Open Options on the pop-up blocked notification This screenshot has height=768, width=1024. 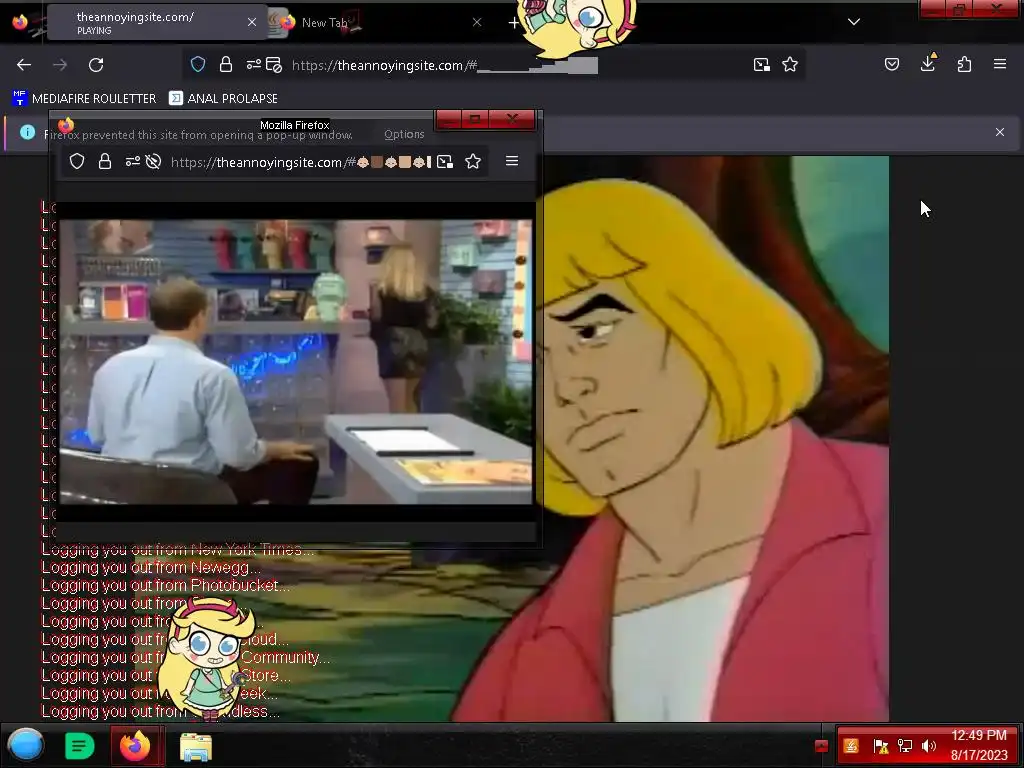[x=404, y=134]
